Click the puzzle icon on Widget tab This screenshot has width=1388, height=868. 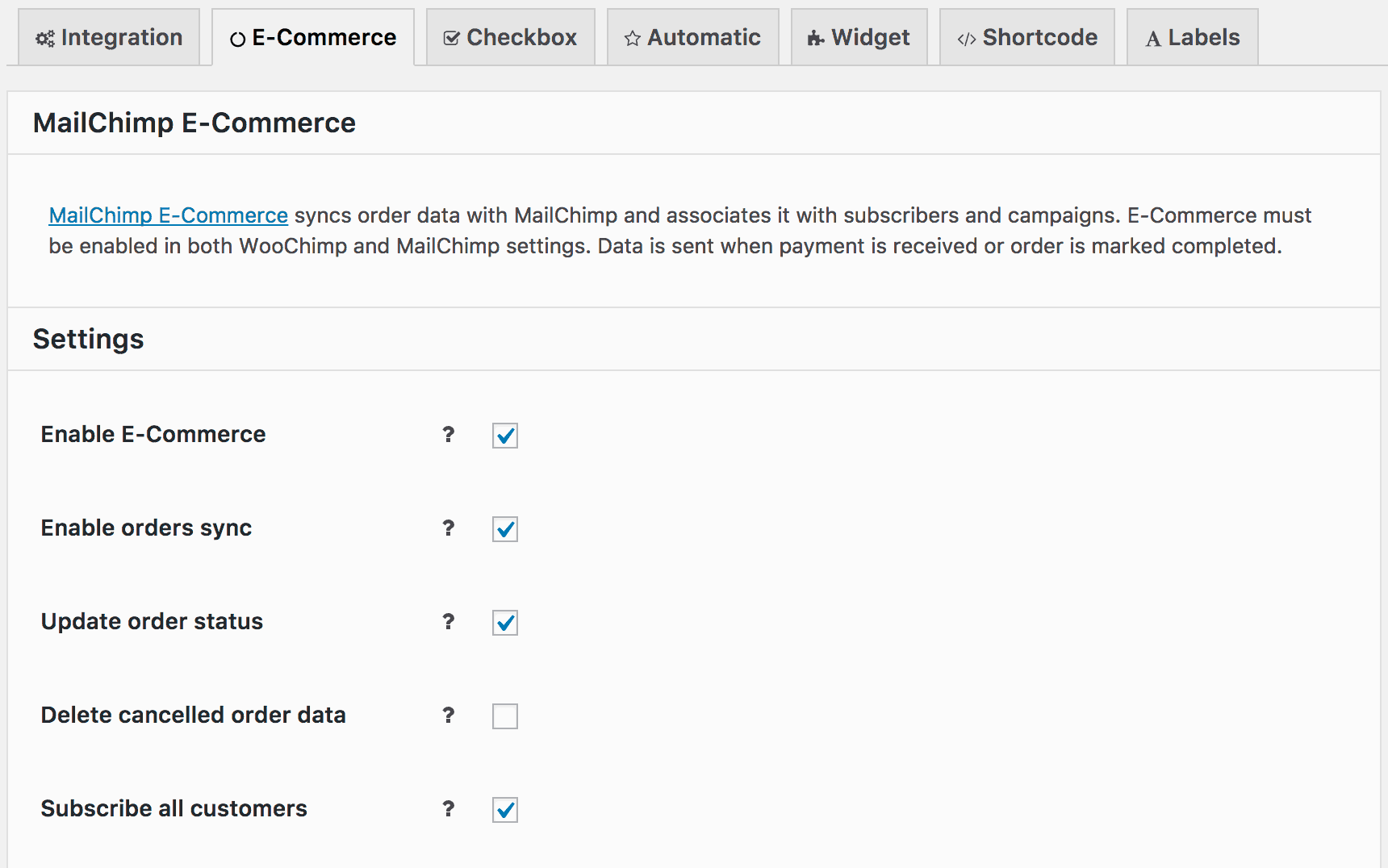coord(815,37)
